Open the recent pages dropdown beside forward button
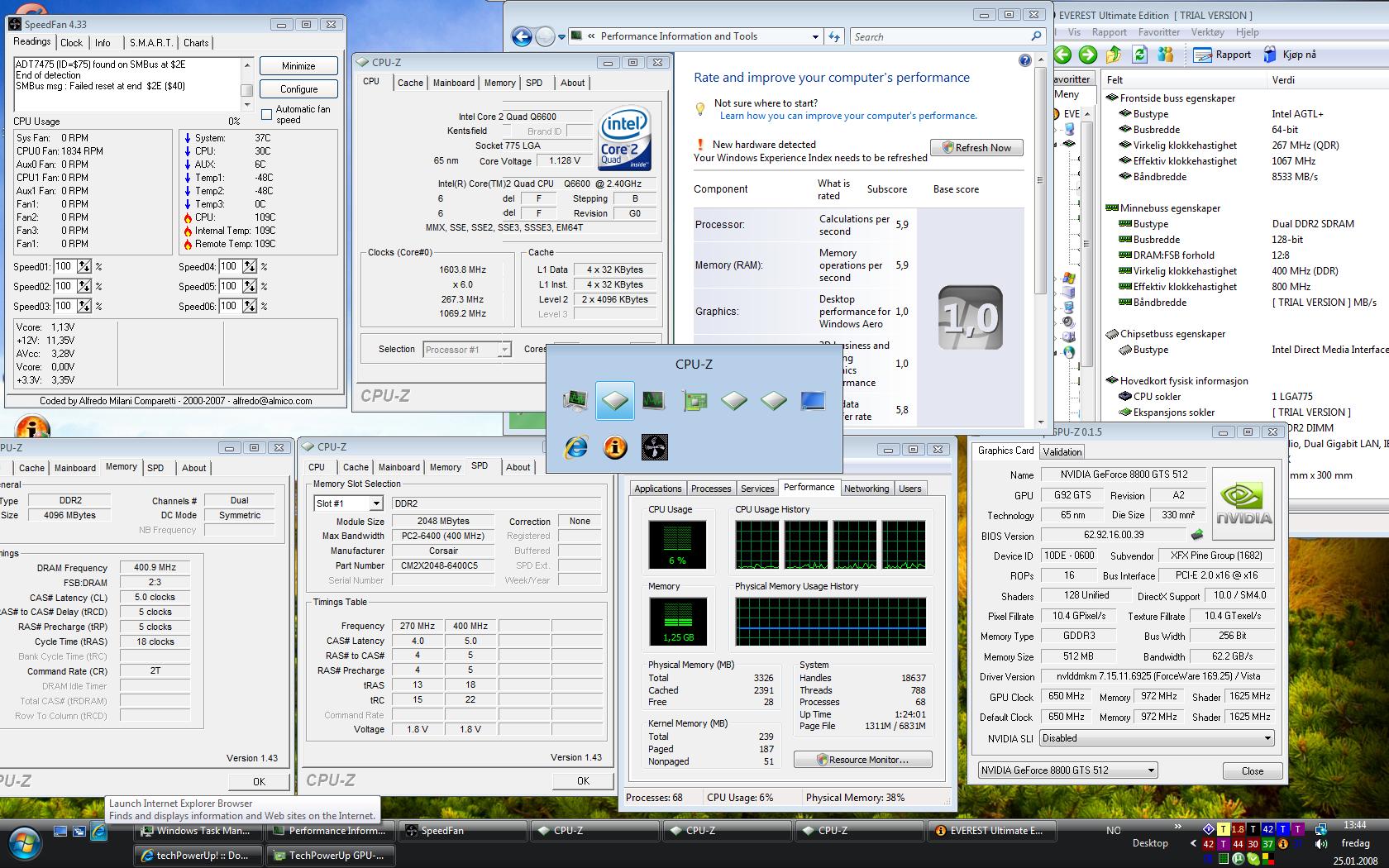This screenshot has width=1389, height=868. pyautogui.click(x=561, y=36)
